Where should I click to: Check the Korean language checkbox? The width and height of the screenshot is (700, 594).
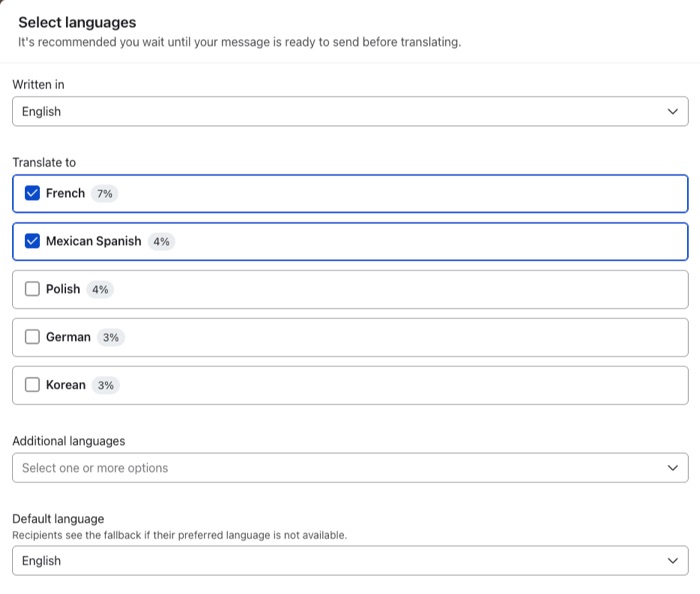[x=32, y=385]
